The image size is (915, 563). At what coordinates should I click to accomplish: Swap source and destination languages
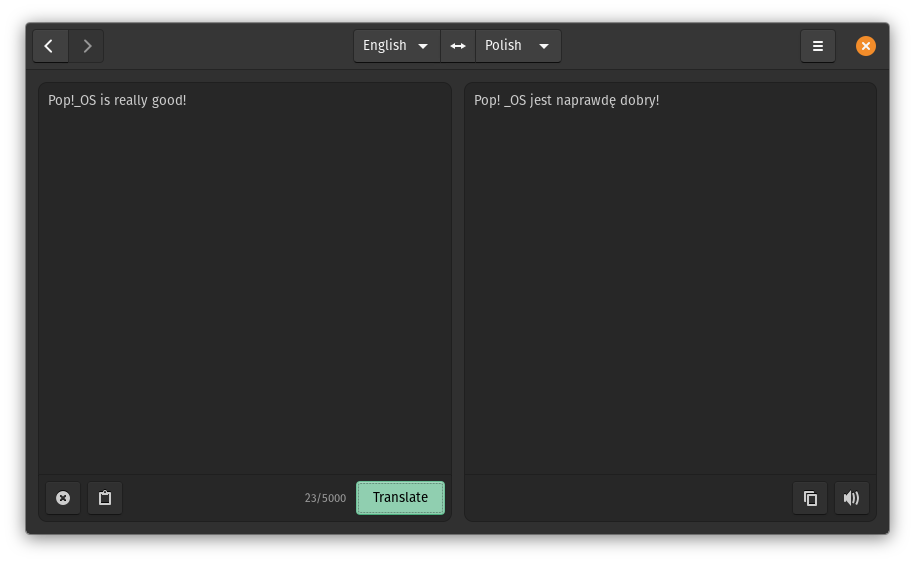click(x=458, y=46)
